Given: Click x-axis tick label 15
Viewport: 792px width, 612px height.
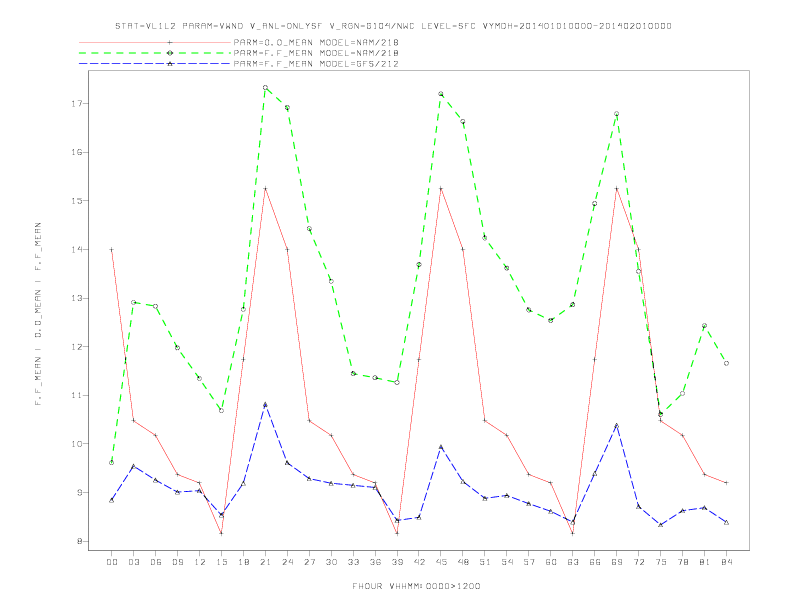Looking at the screenshot, I should [x=221, y=562].
